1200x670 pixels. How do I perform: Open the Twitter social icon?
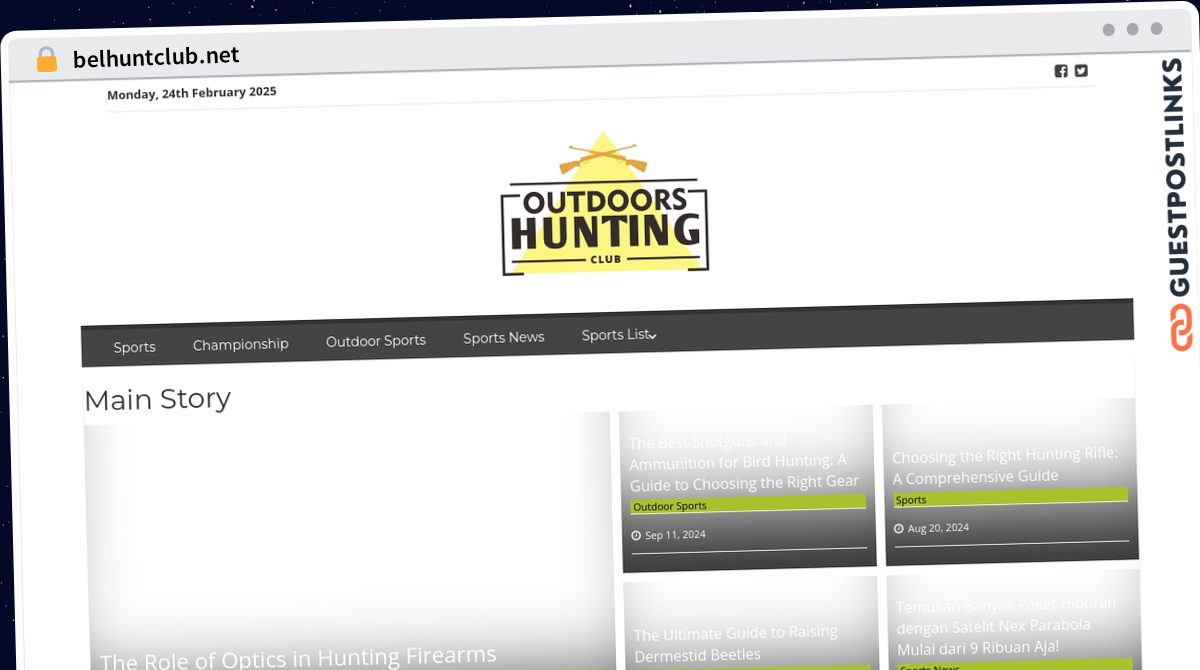click(x=1081, y=71)
